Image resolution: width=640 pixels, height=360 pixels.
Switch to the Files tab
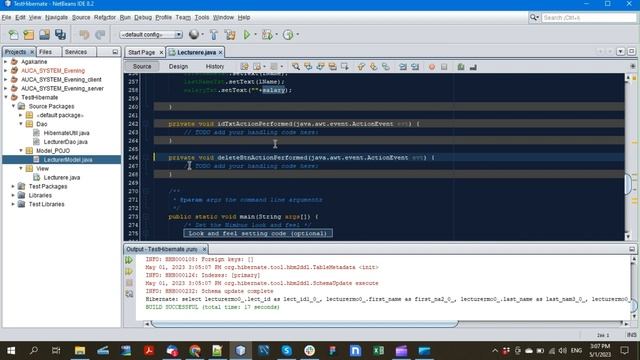45,52
